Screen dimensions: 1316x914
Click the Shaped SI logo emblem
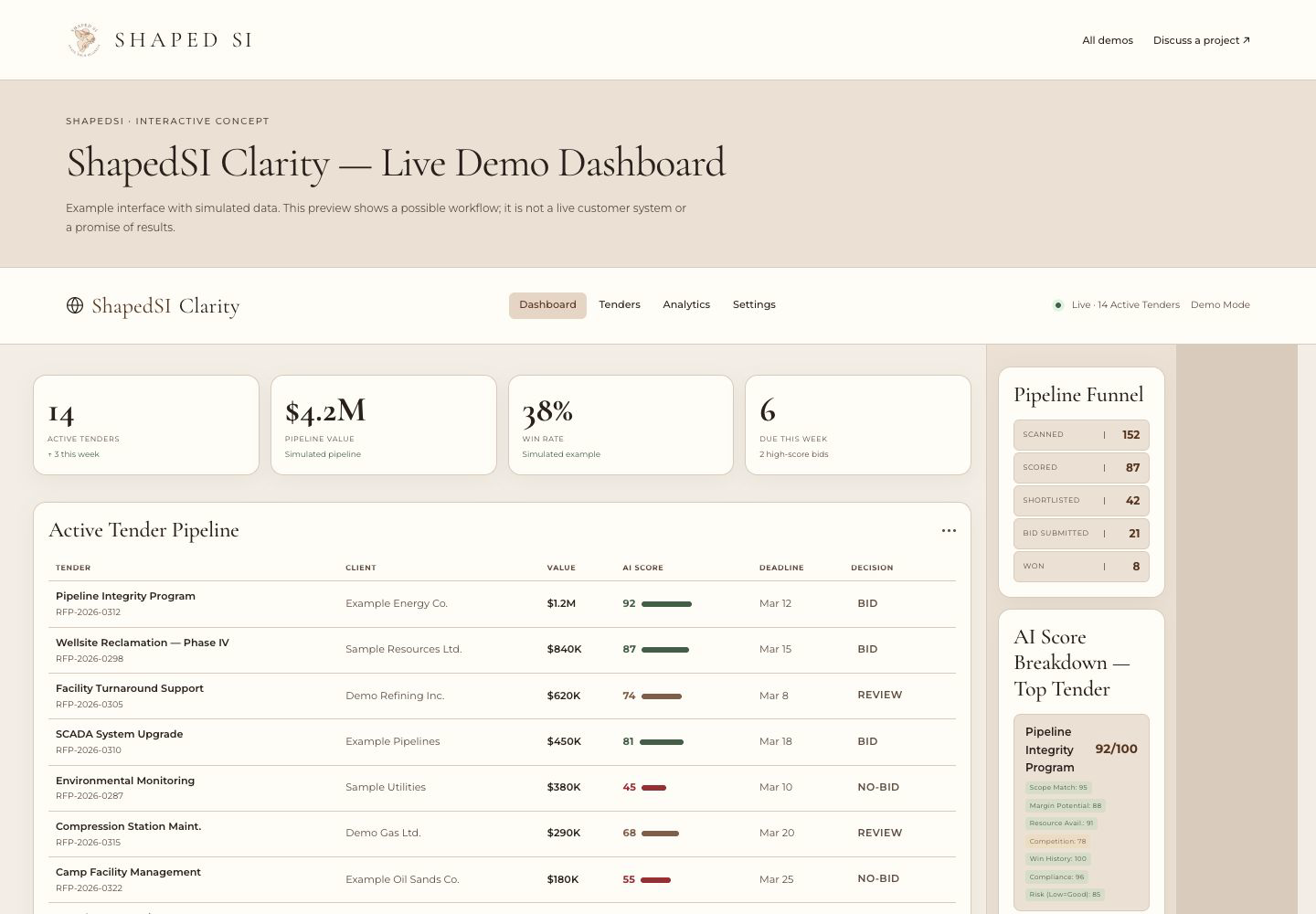[x=85, y=40]
